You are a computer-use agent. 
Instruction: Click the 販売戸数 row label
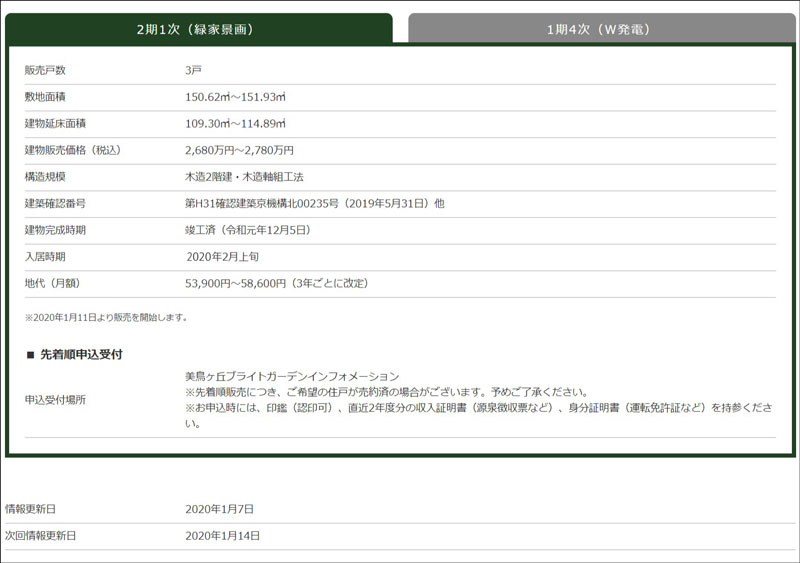(45, 70)
